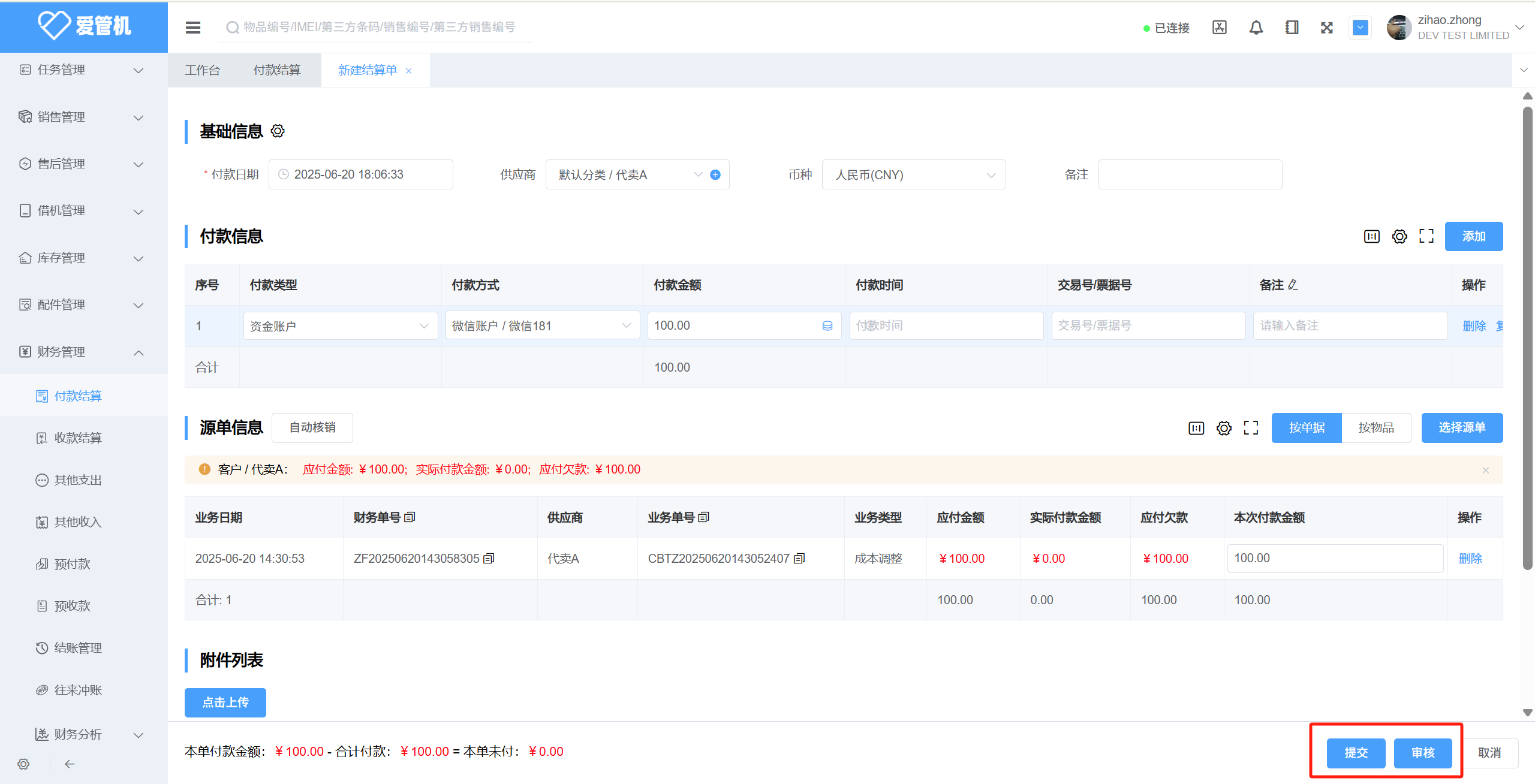Close the 新建结算单 tab
1535x784 pixels.
409,71
